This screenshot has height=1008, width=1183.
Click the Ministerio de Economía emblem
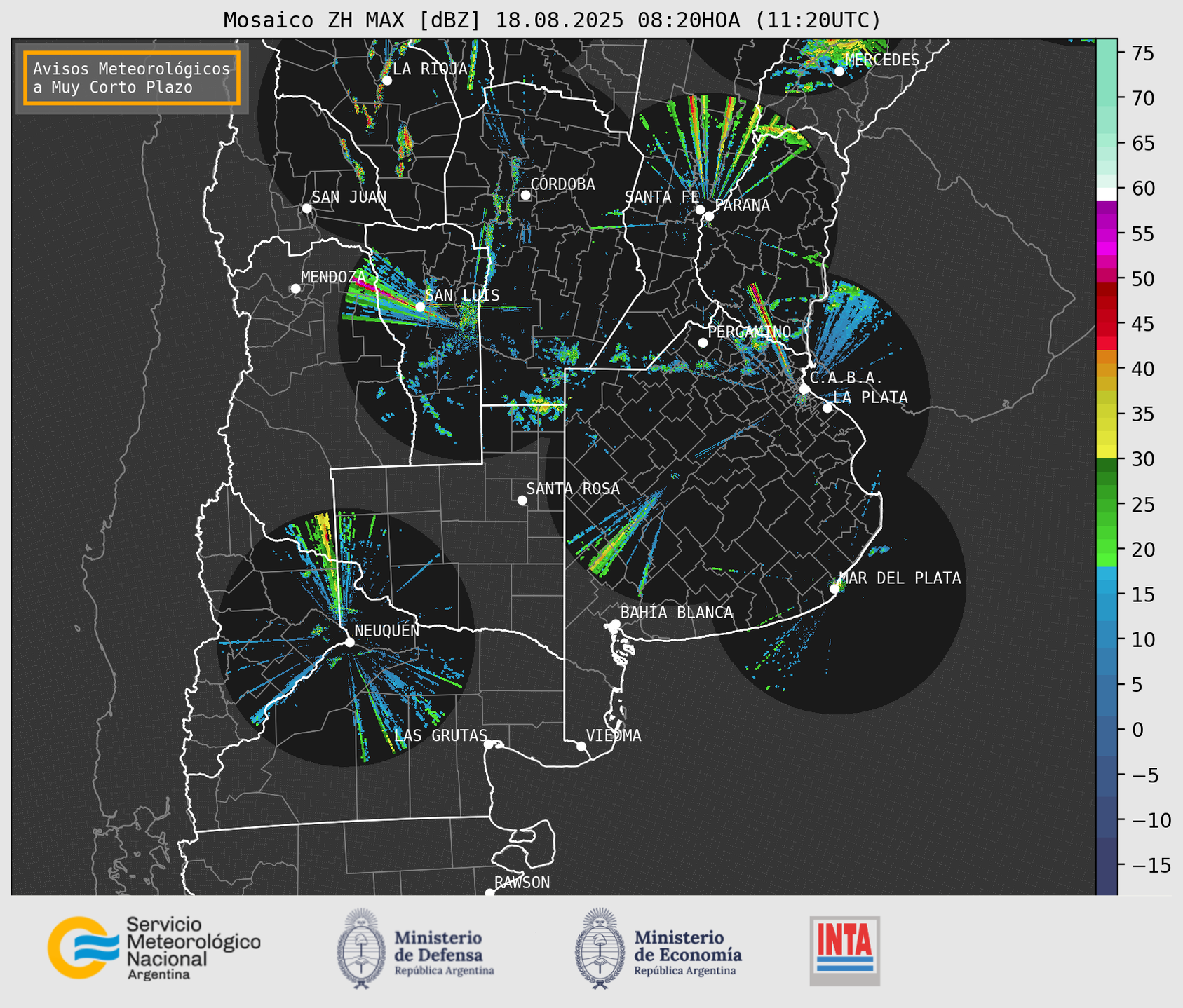[x=600, y=948]
